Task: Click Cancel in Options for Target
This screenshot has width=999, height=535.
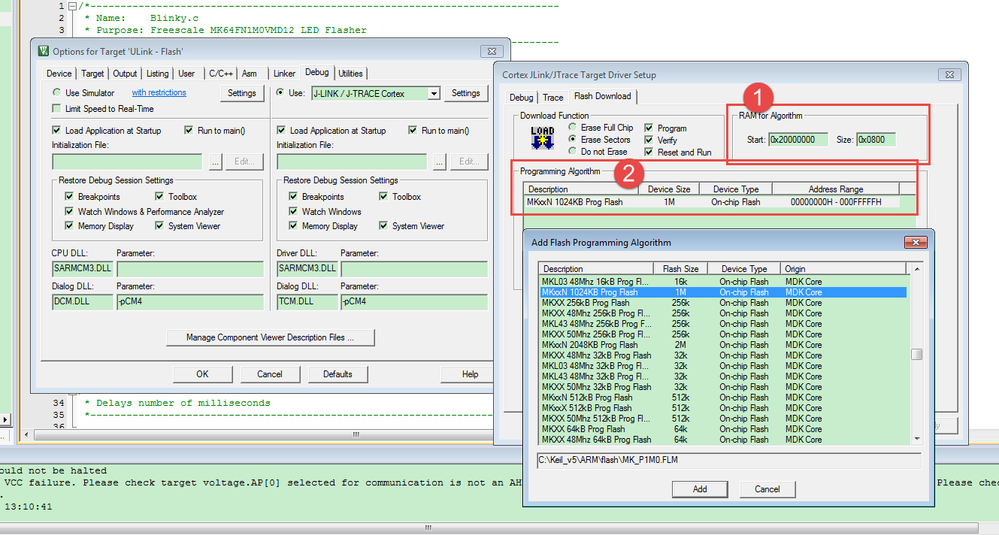Action: pos(270,374)
